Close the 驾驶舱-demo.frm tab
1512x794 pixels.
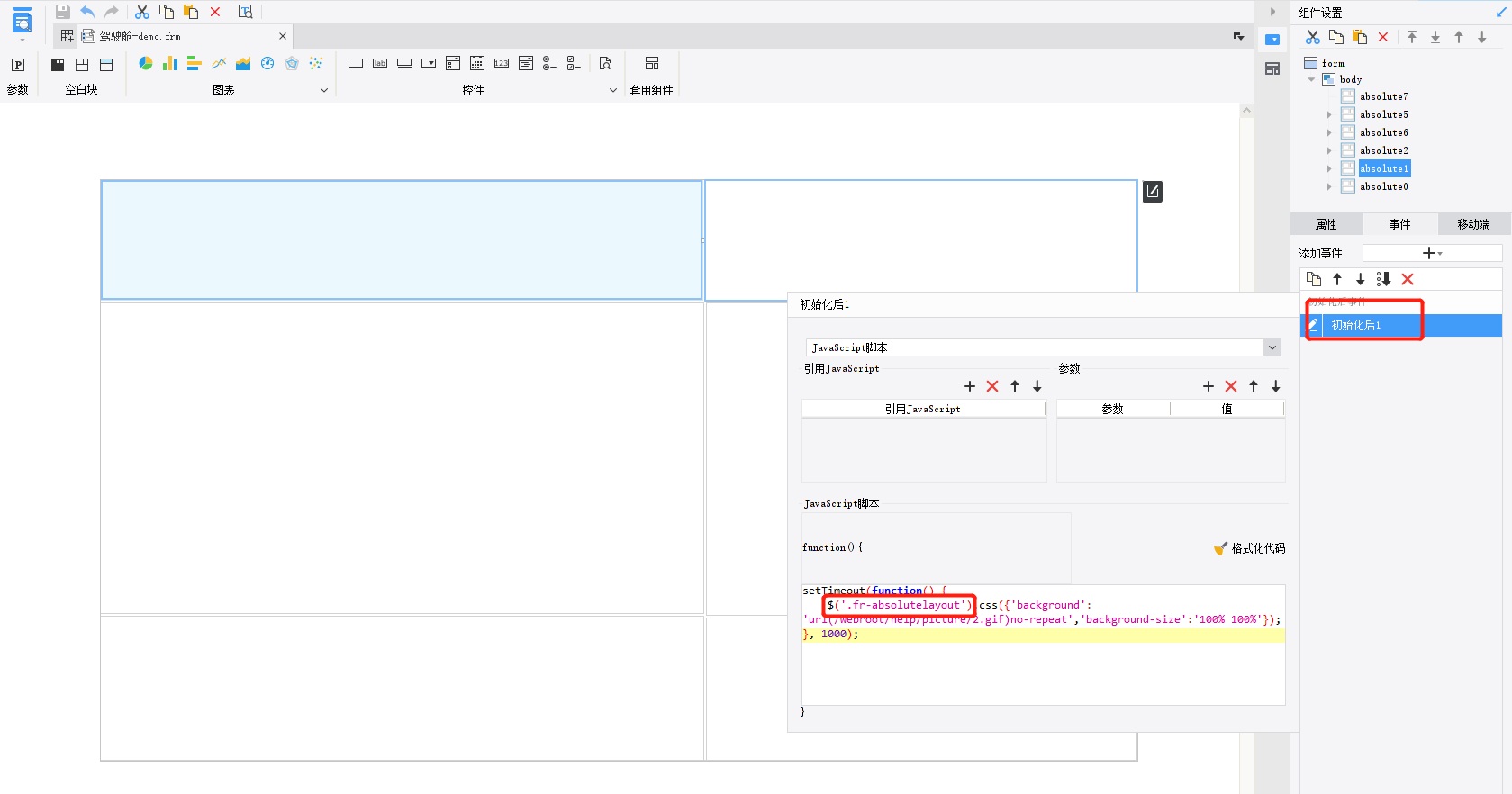(283, 36)
